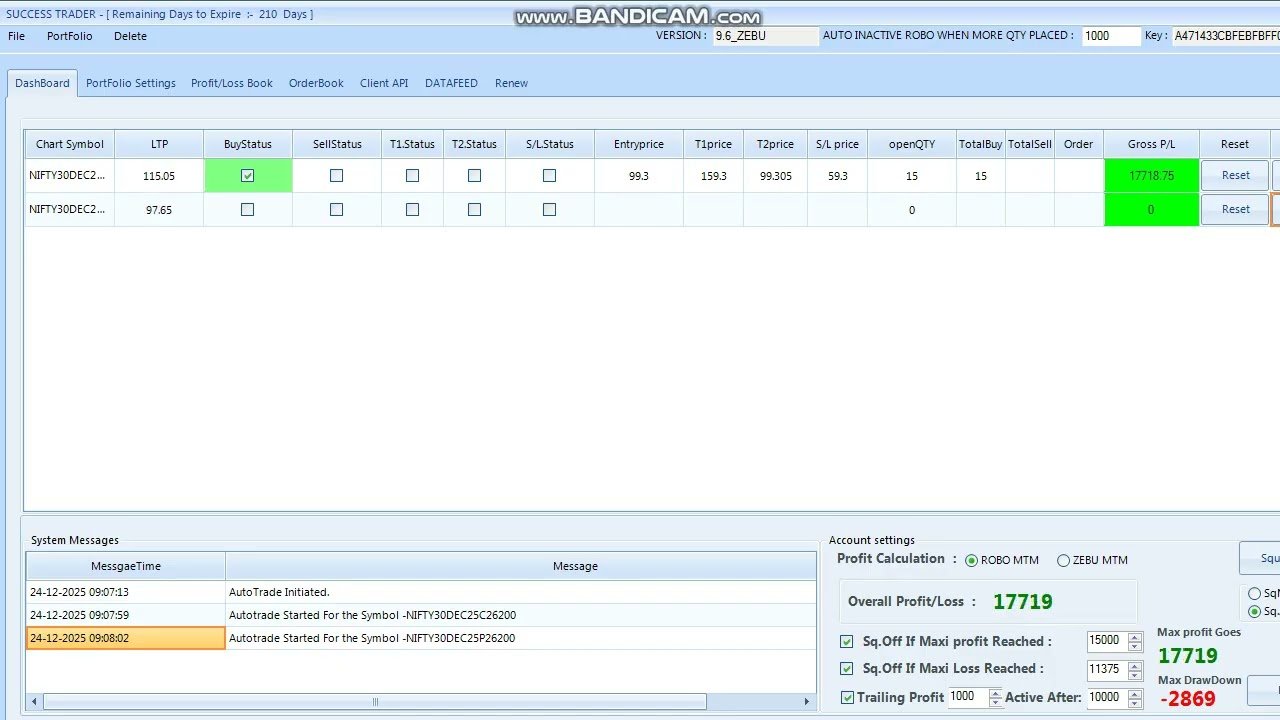Click Reset on the second symbol row

click(1234, 208)
